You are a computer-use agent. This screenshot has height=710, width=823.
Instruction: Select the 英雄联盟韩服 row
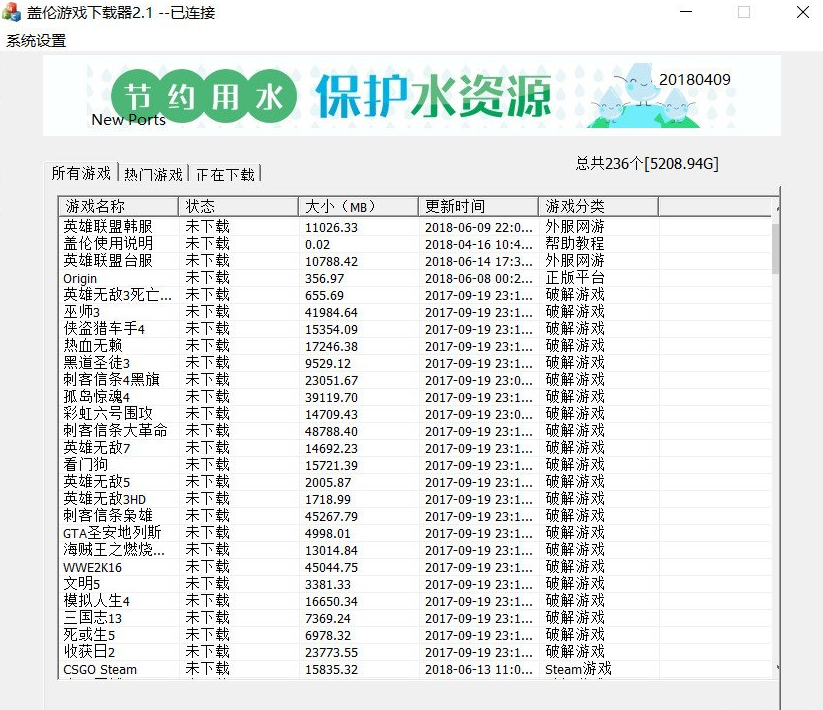415,227
